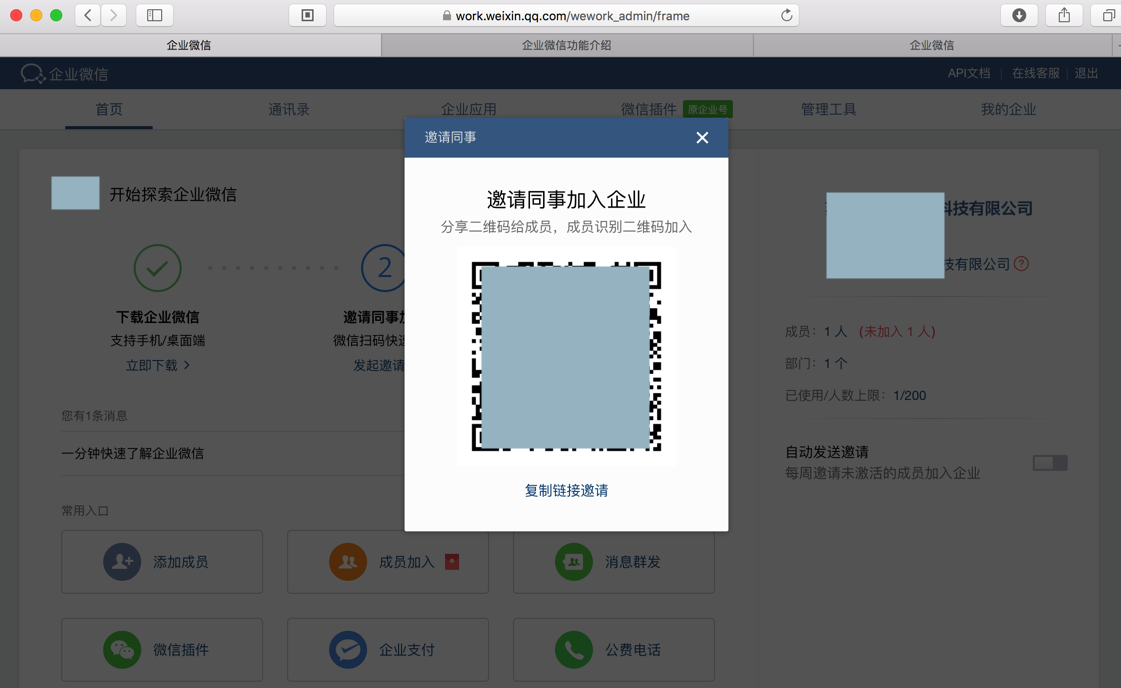Switch to the 企业微信功能介绍 browser tab
This screenshot has height=688, width=1121.
[x=567, y=45]
